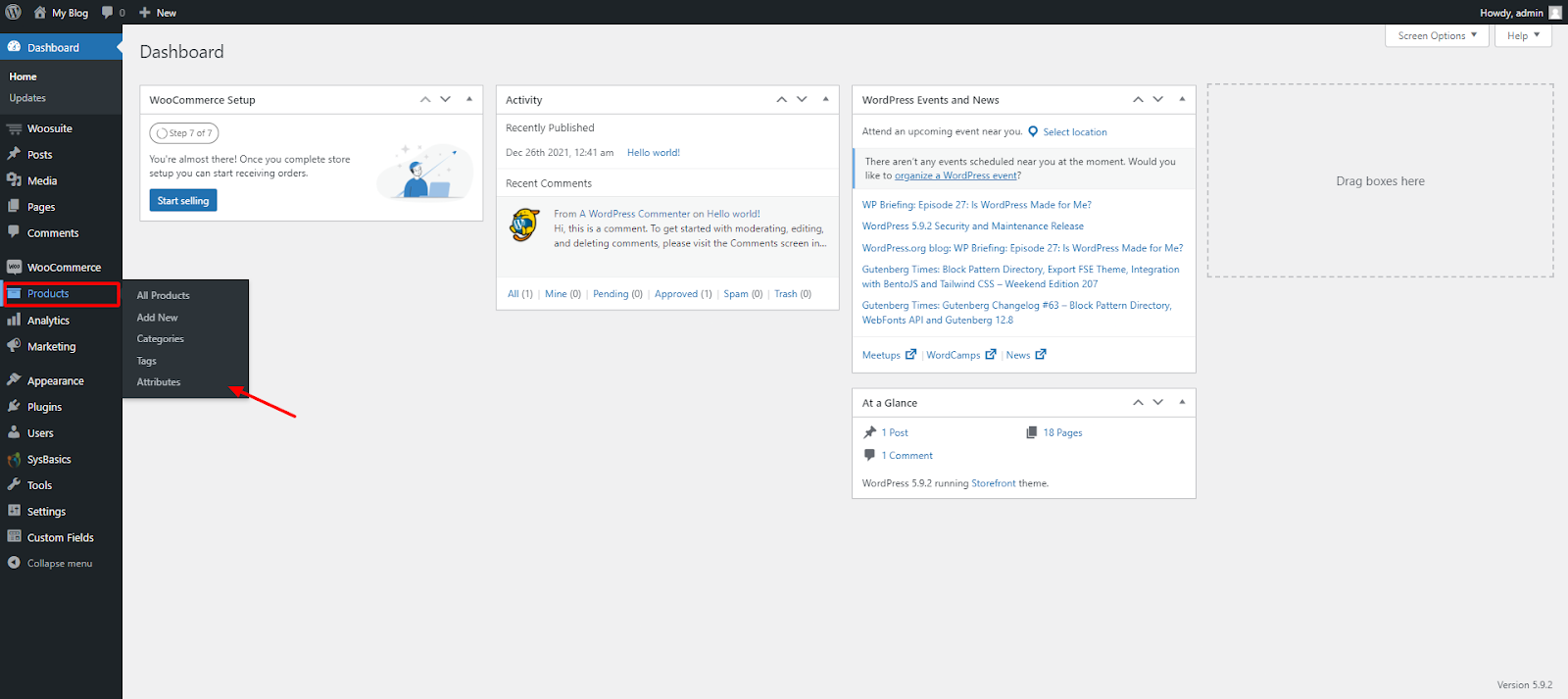This screenshot has width=1568, height=699.
Task: Click the Start selling button
Action: 183,200
